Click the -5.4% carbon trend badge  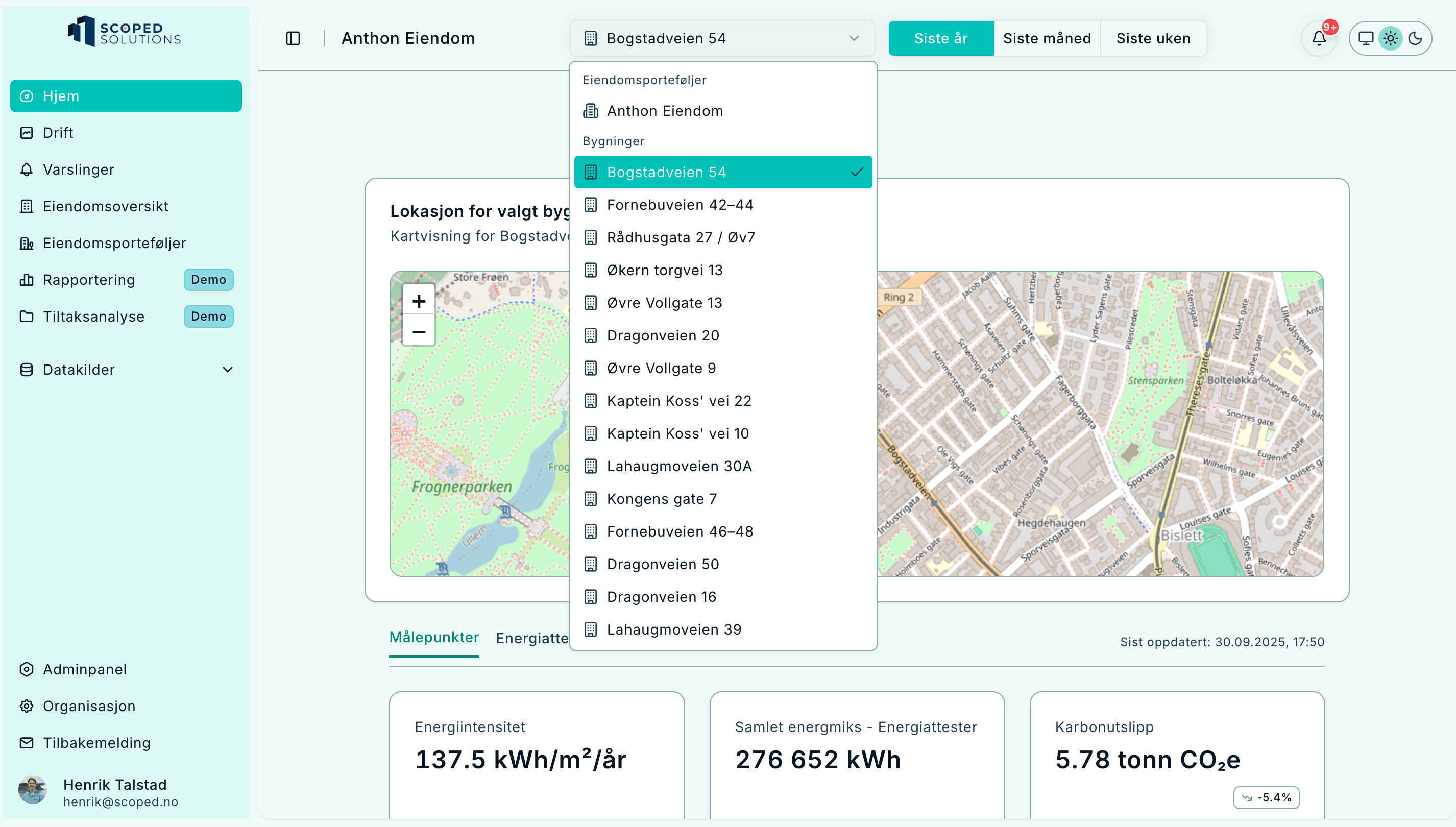point(1266,797)
